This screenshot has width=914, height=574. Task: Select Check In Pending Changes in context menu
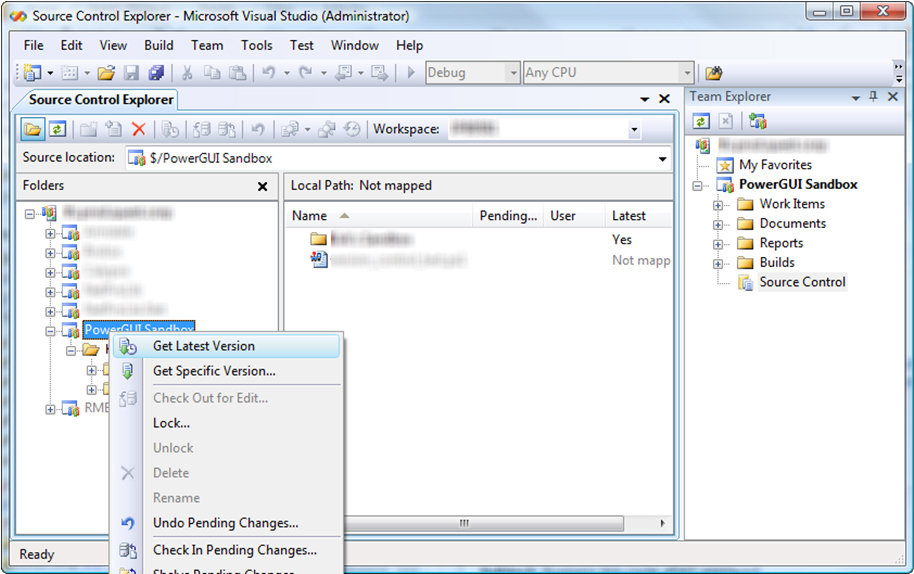tap(234, 549)
